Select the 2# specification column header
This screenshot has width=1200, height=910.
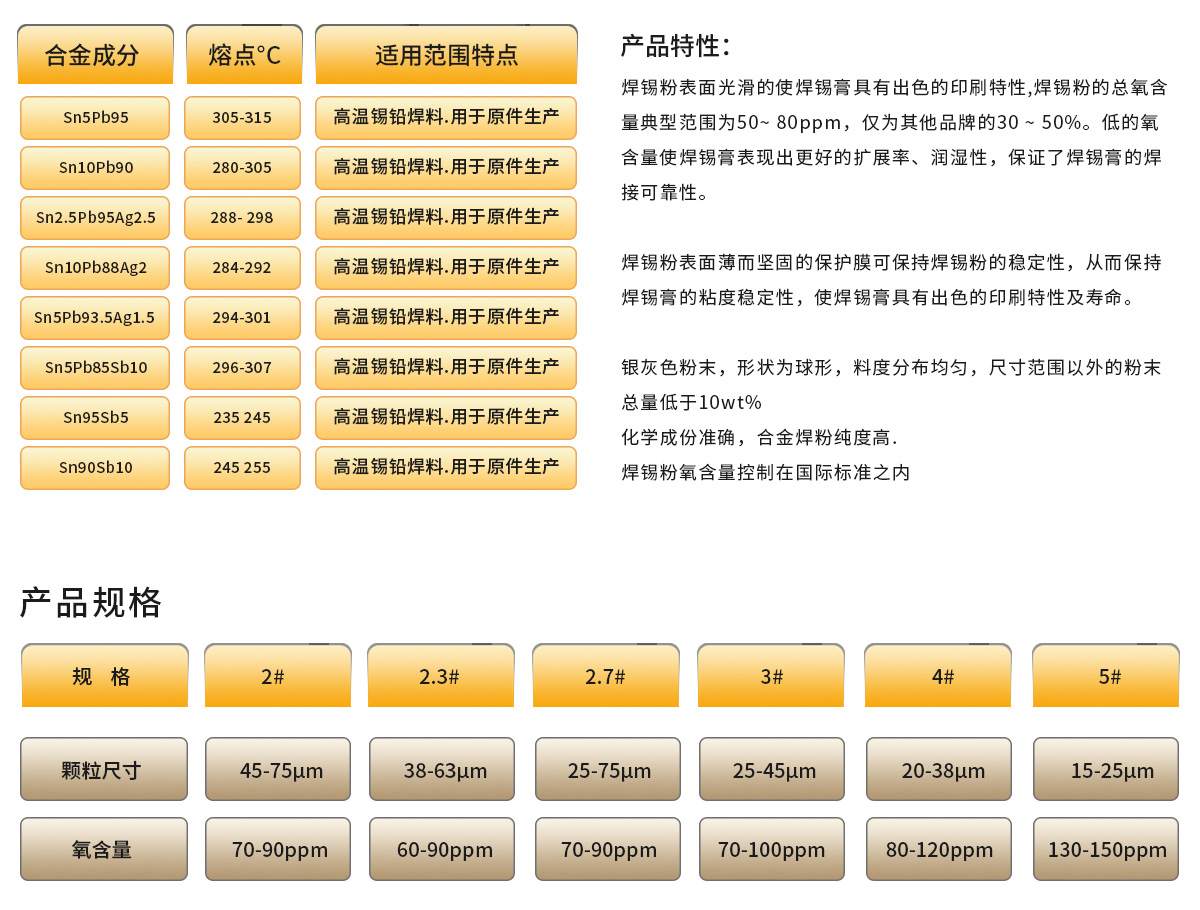pyautogui.click(x=277, y=675)
